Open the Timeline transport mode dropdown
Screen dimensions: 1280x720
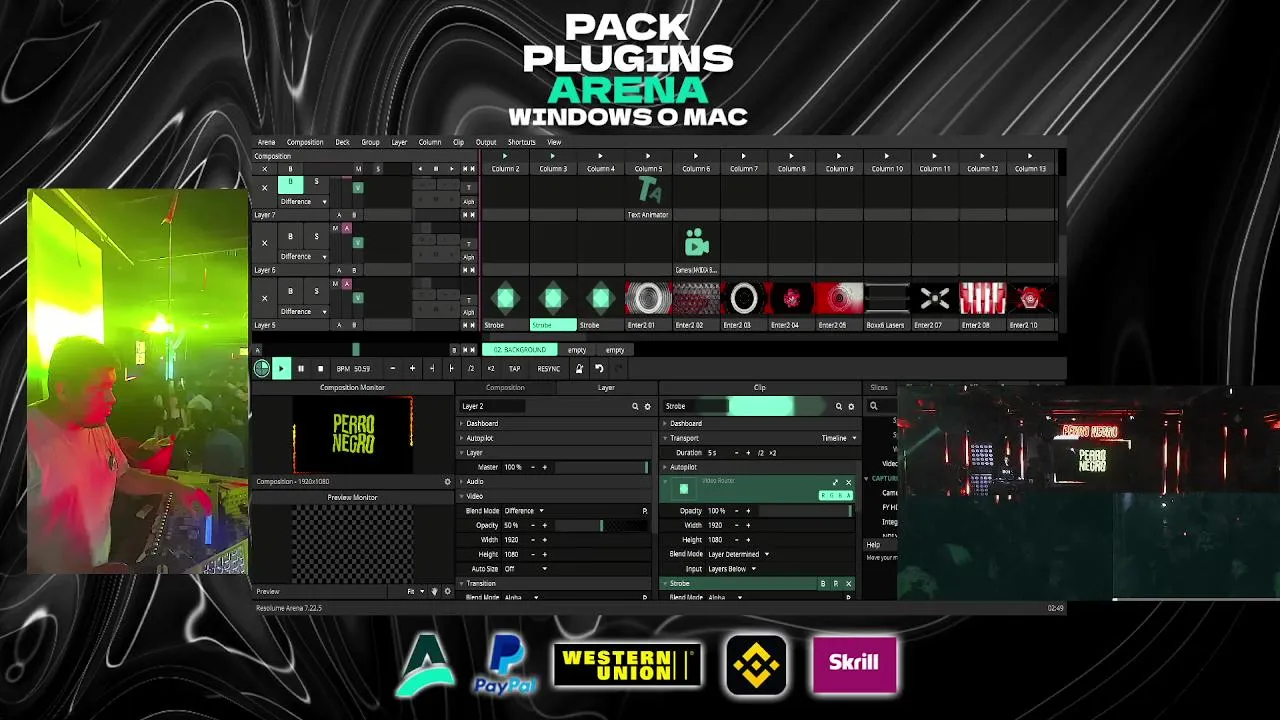839,438
